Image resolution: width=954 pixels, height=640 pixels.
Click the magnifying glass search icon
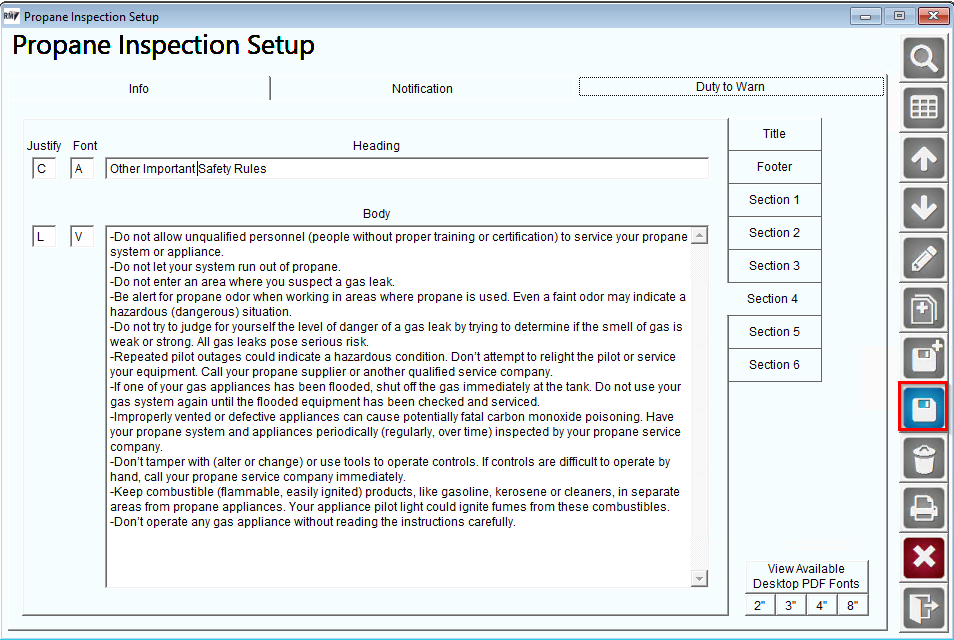tap(924, 58)
